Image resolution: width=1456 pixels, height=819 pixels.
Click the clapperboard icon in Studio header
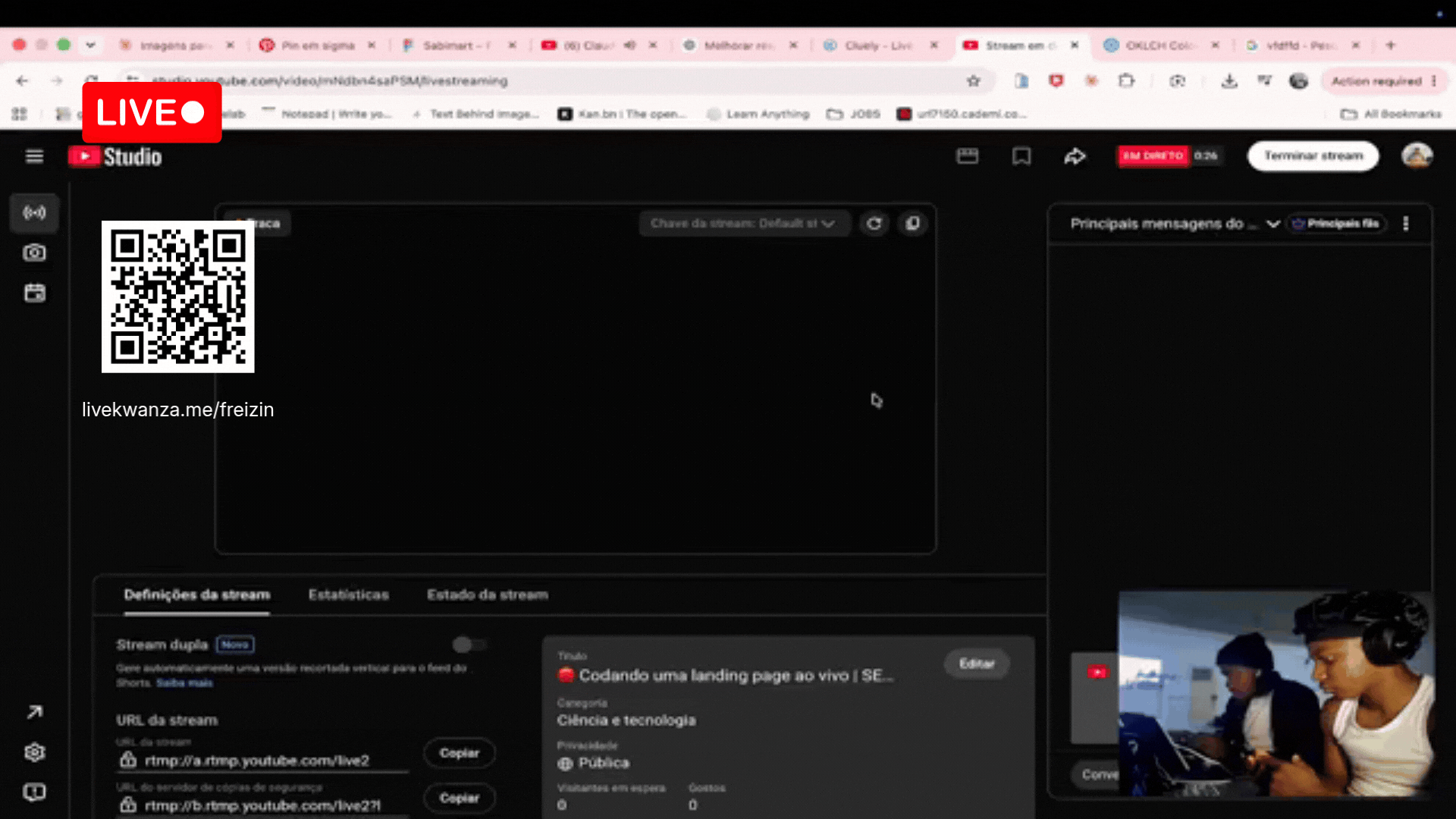point(968,156)
